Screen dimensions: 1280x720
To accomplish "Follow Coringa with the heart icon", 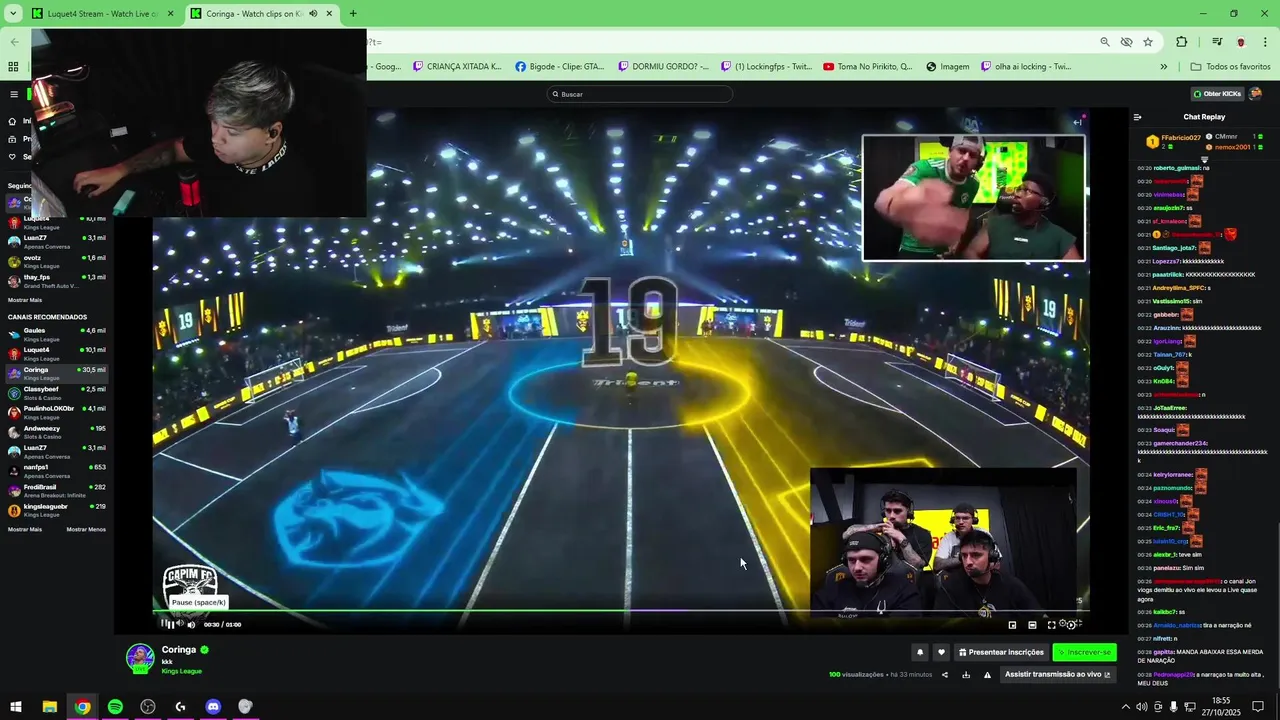I will pos(941,652).
